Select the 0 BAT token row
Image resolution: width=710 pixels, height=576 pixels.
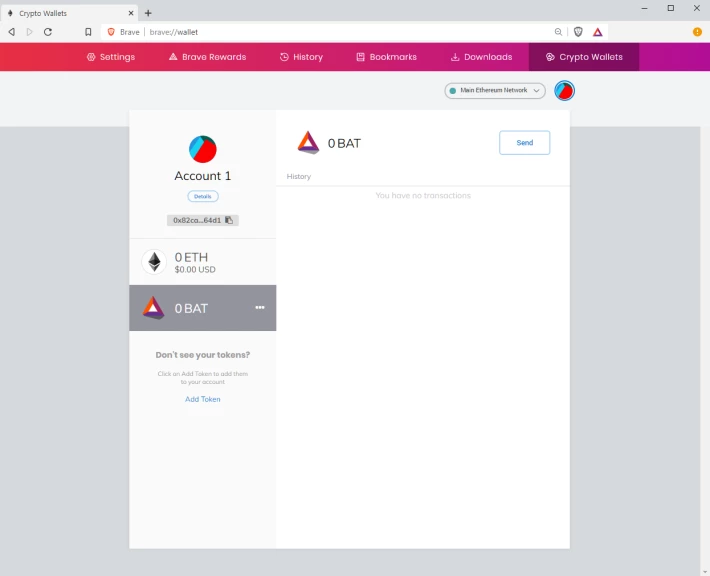point(202,308)
